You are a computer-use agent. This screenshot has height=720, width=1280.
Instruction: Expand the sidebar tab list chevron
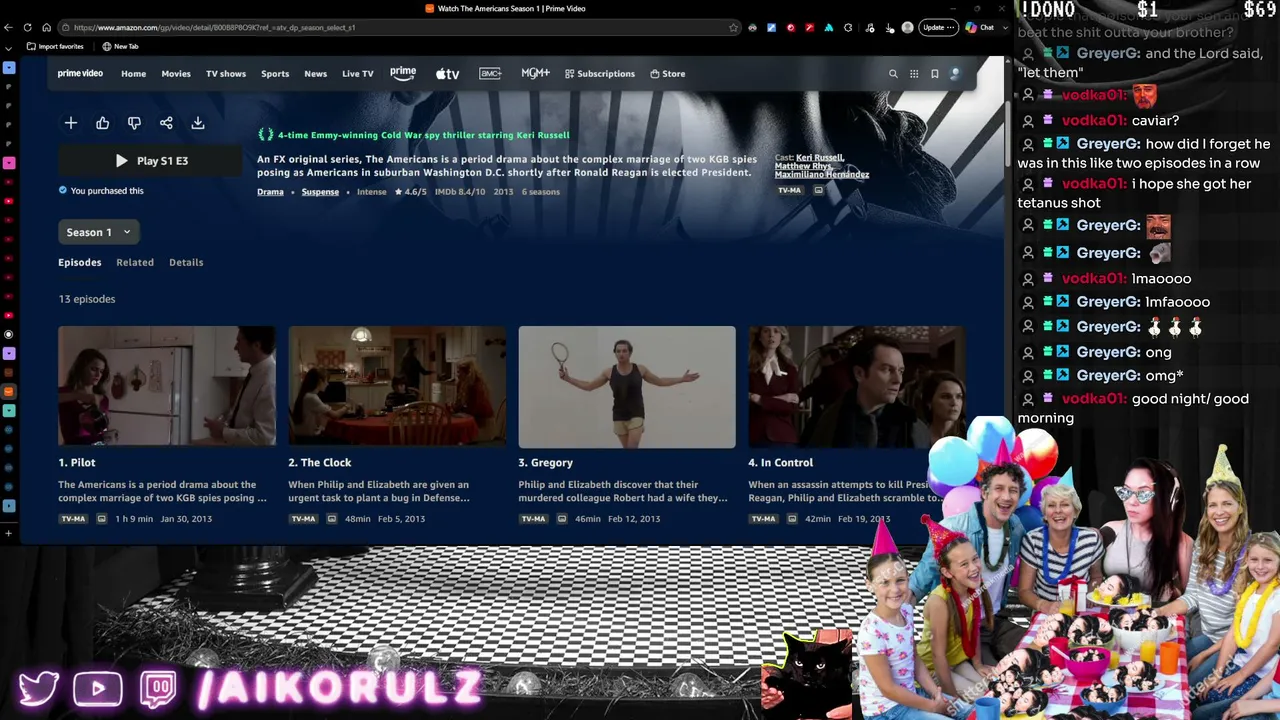click(x=9, y=47)
